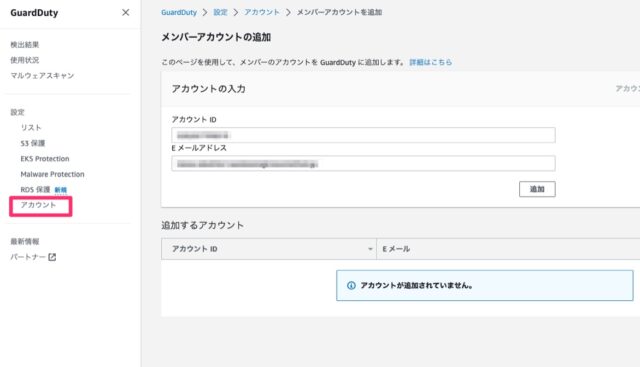Open EKS Protection settings
Viewport: 640px width, 367px height.
(45, 159)
